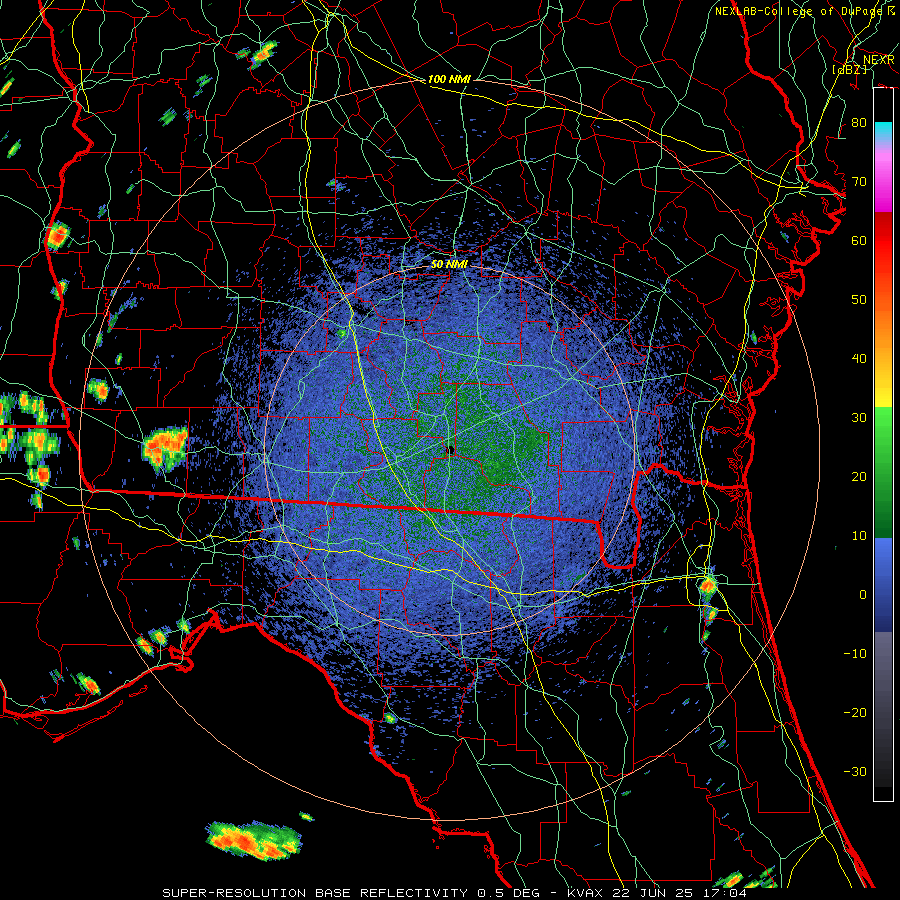Click the large storm cell over the Gulf

pyautogui.click(x=254, y=841)
